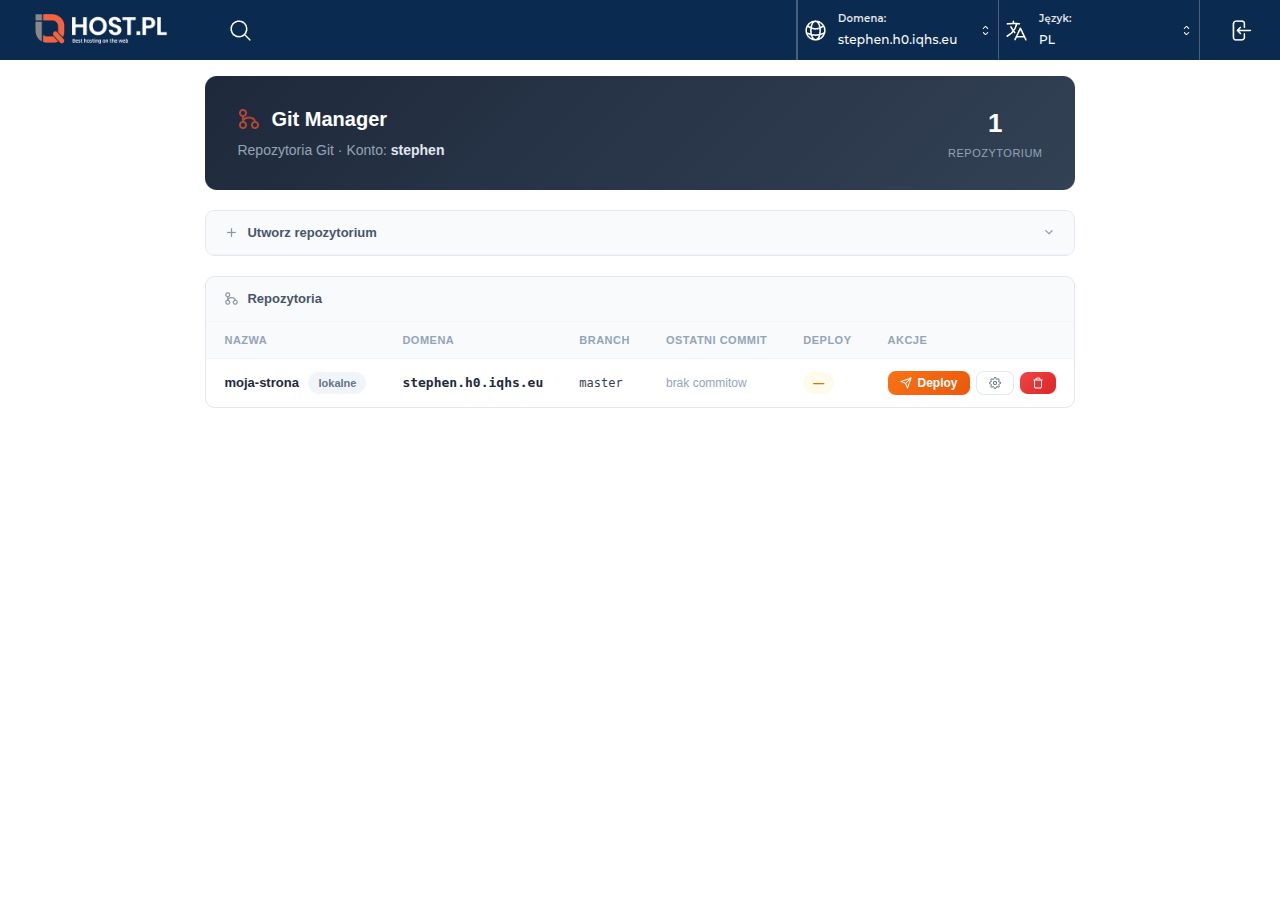The image size is (1280, 900).
Task: Open the search by clicking the magnifier icon
Action: (240, 30)
